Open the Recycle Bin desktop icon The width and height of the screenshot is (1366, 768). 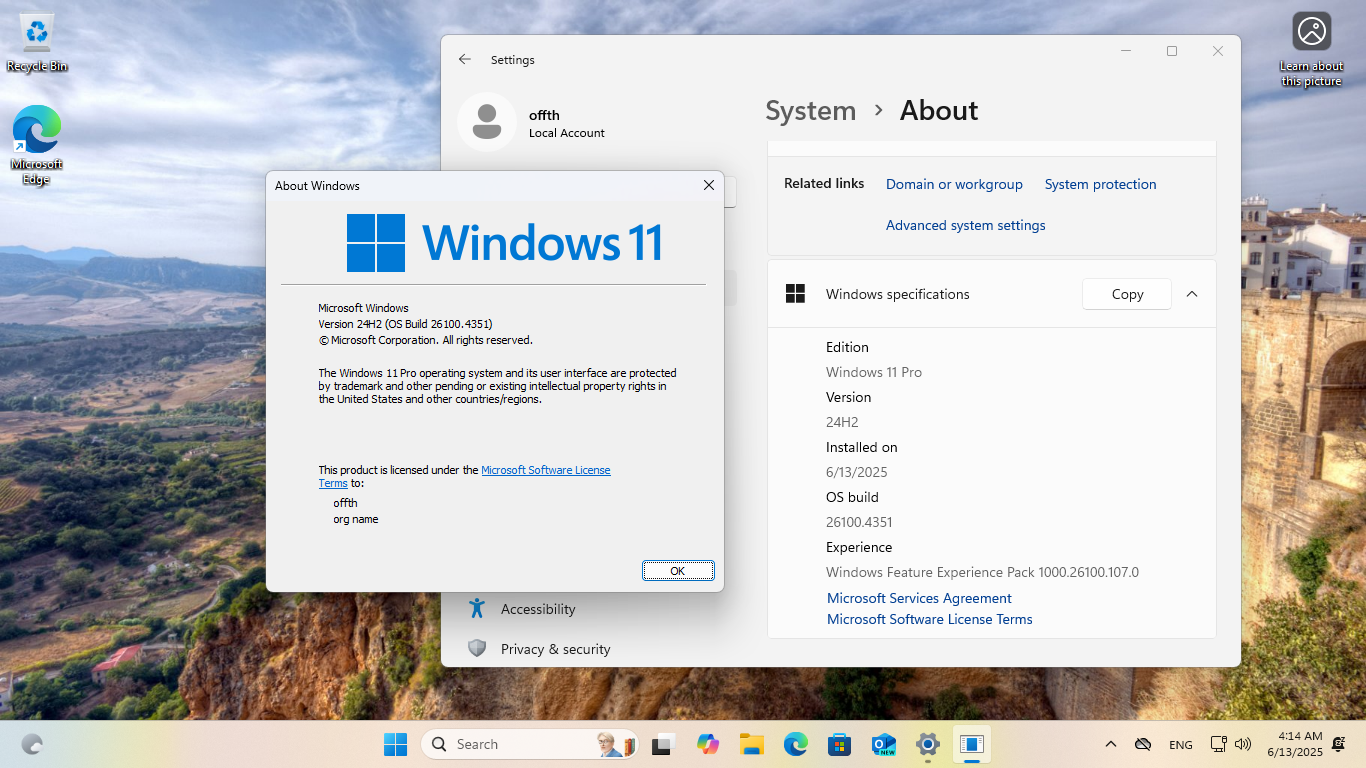pos(37,42)
